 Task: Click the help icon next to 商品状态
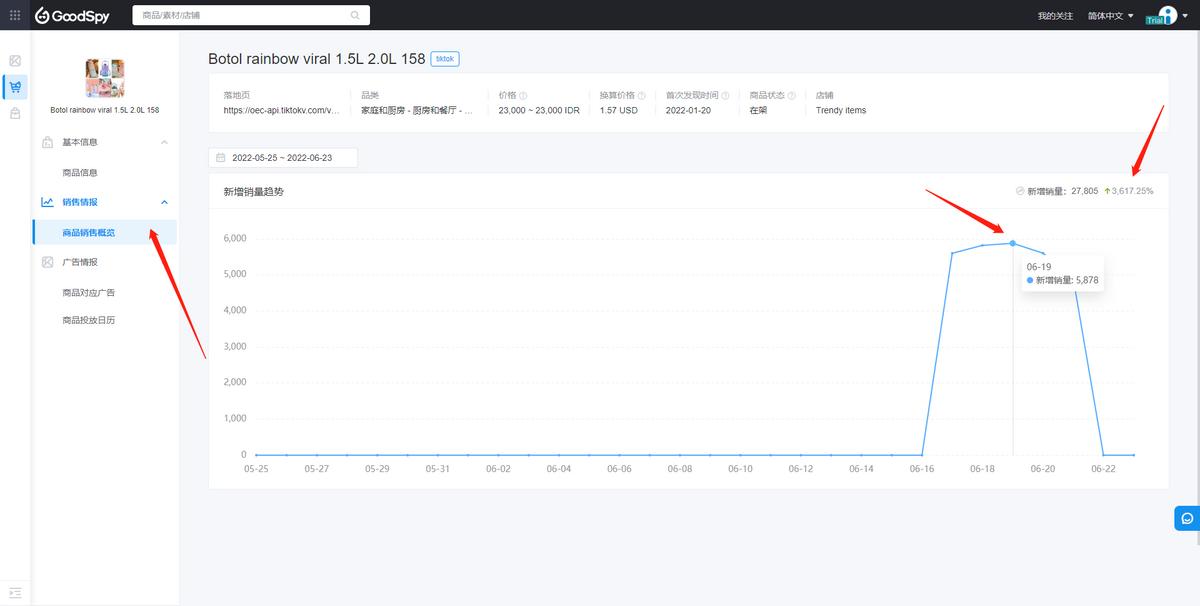coord(791,96)
